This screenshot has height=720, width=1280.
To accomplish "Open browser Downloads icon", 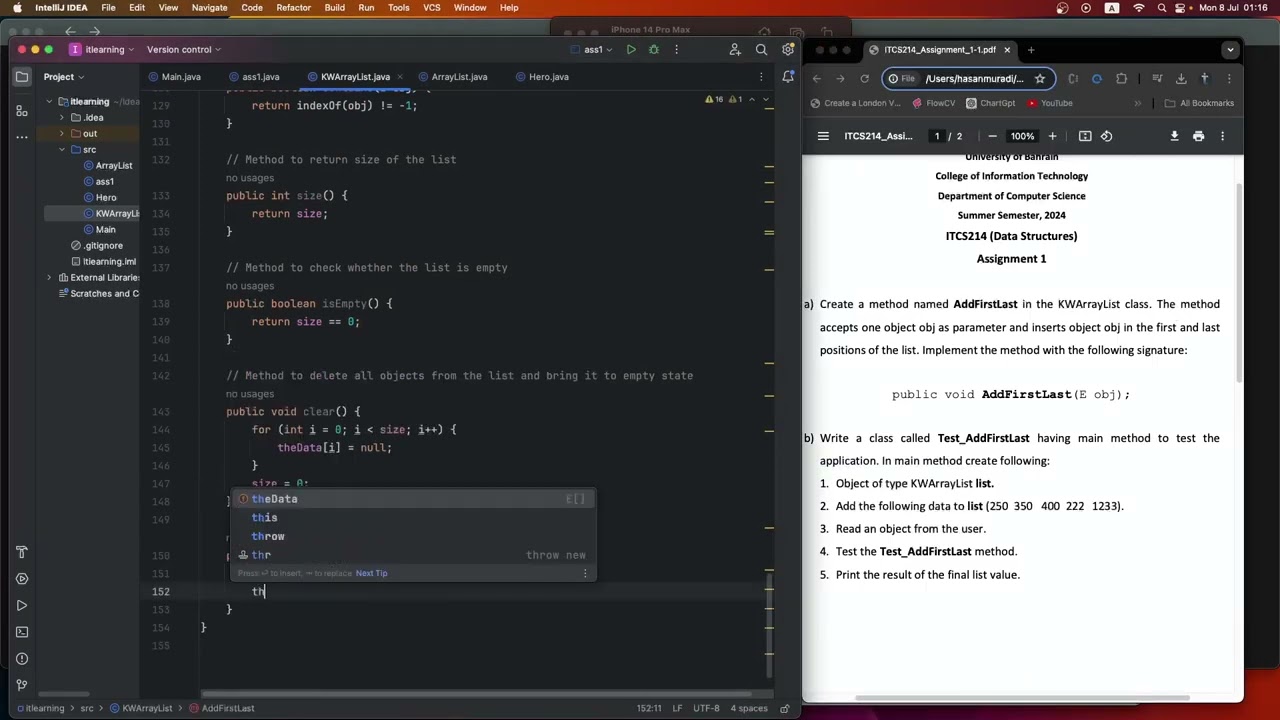I will click(x=1181, y=78).
